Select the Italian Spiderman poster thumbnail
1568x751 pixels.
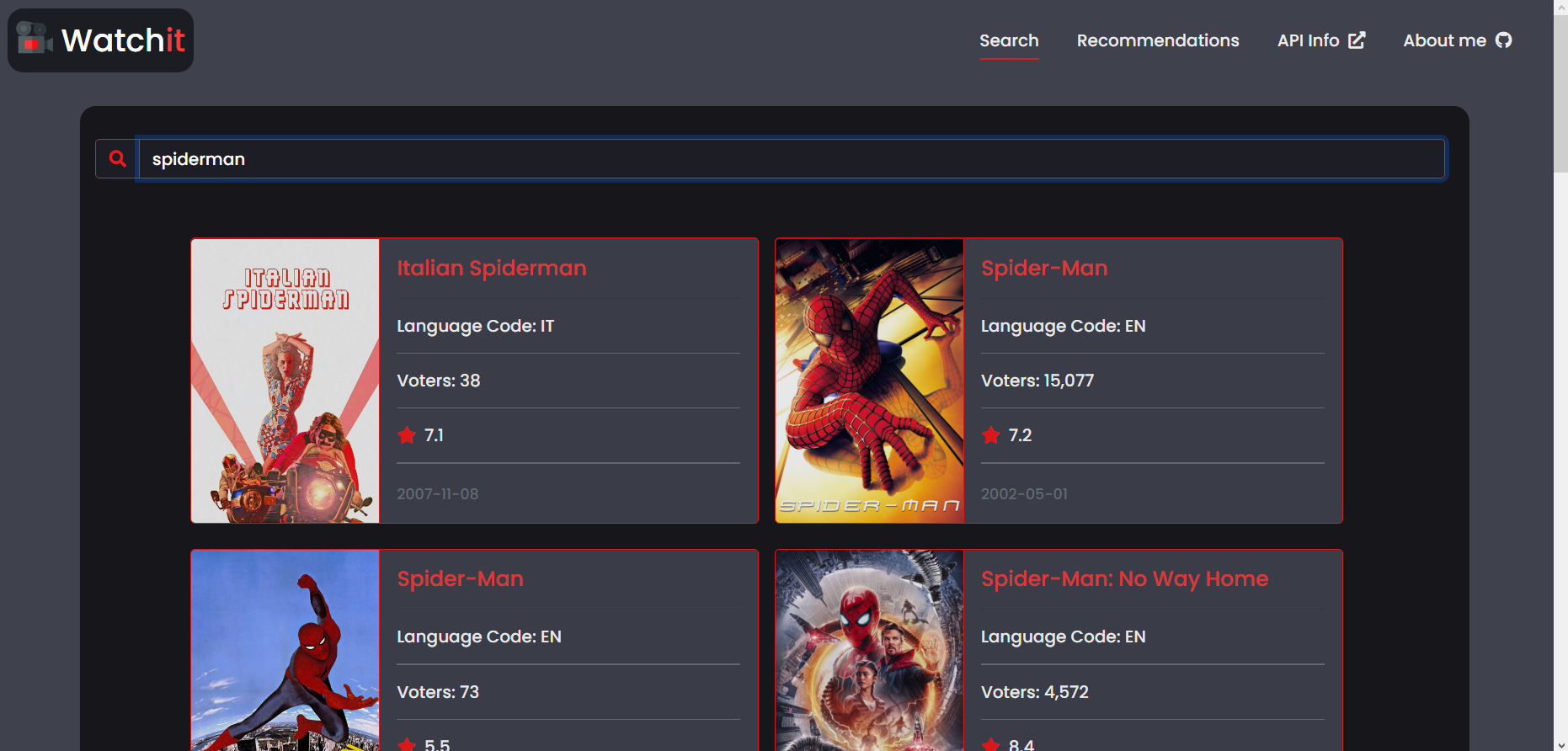(285, 381)
